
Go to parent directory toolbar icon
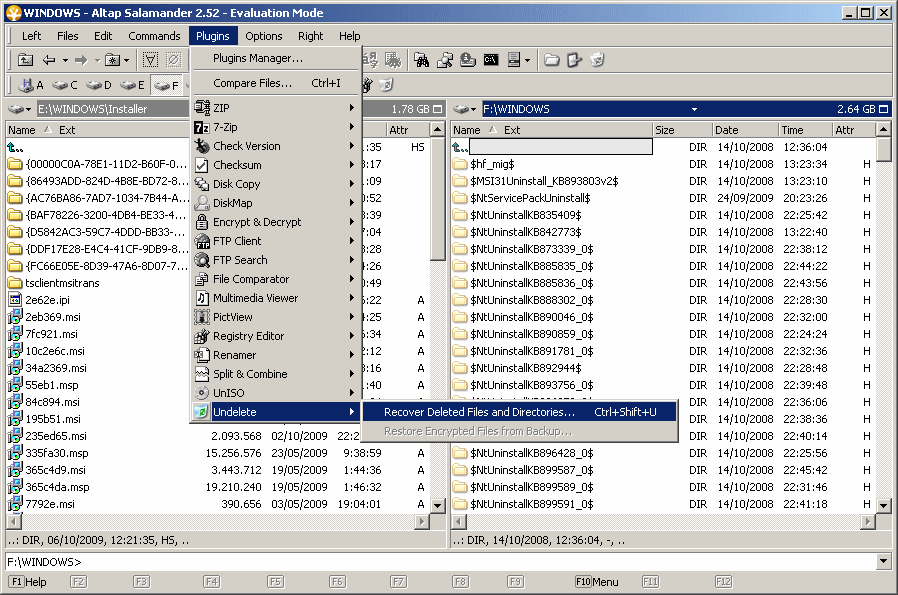pos(25,60)
